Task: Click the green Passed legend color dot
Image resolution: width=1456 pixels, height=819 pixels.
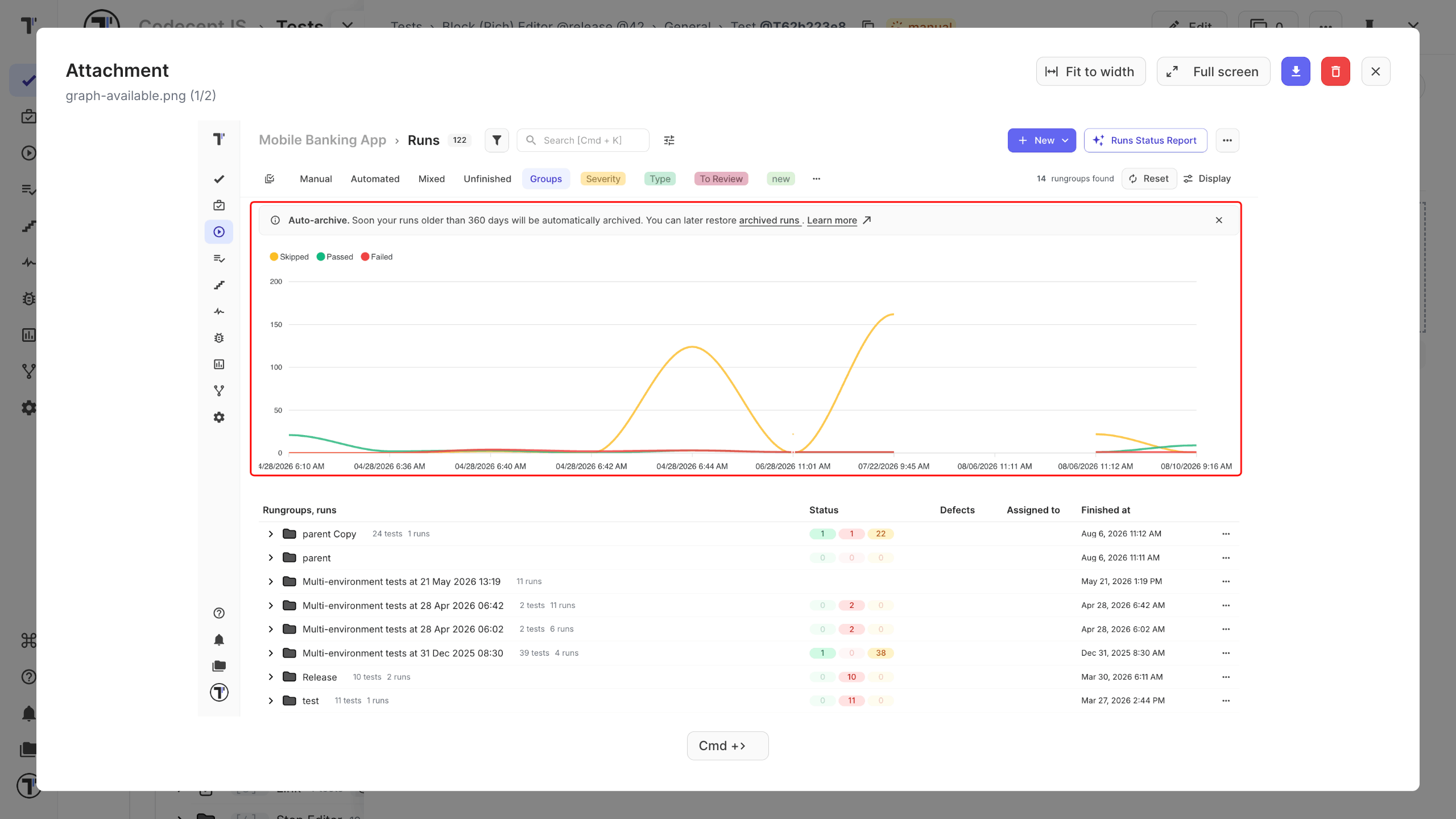Action: coord(321,257)
